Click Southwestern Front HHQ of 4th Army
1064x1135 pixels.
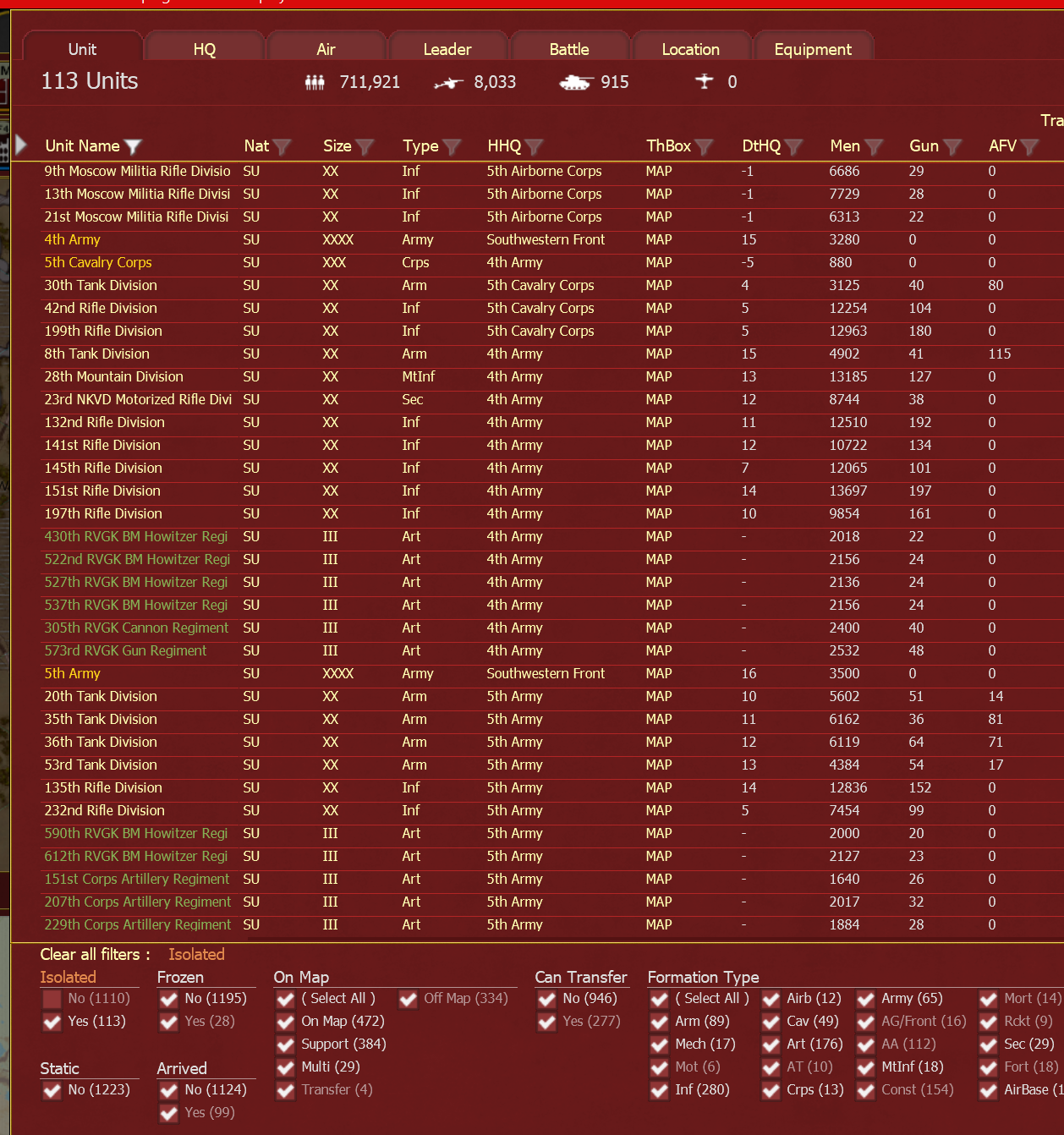(x=546, y=240)
